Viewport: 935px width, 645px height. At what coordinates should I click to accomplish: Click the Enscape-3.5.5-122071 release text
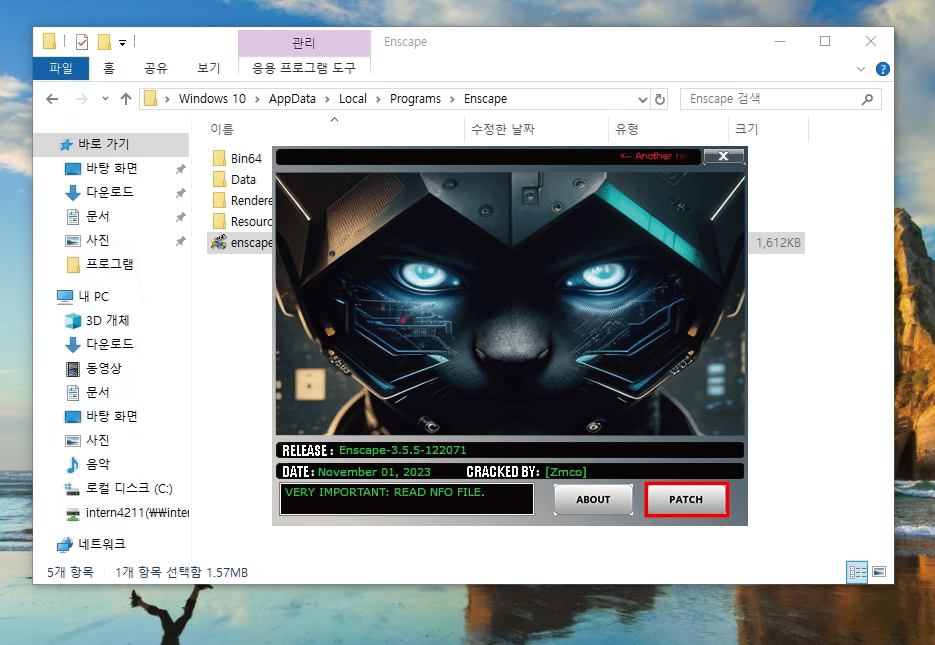click(403, 450)
